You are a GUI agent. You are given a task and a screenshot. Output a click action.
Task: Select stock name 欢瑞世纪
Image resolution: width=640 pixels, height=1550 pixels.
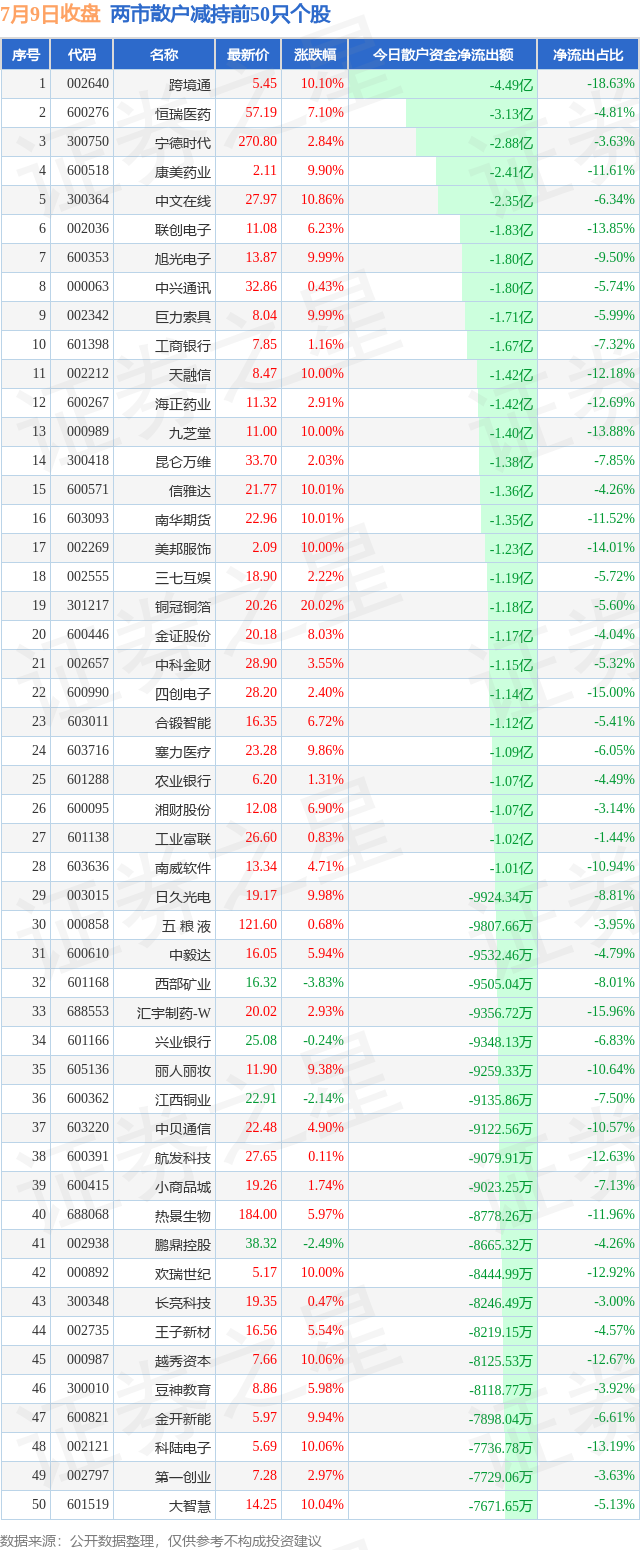coord(183,1273)
